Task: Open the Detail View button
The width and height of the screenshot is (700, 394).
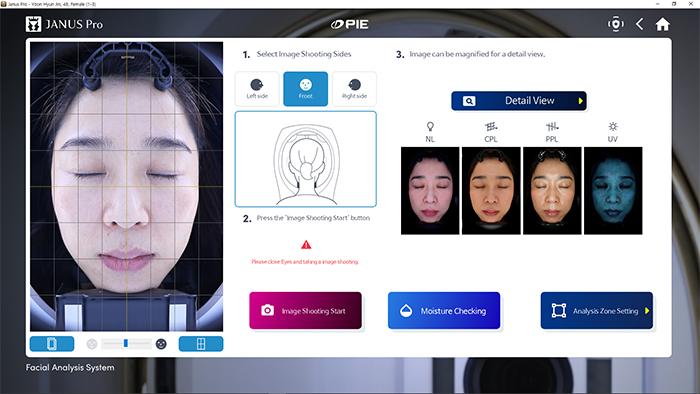Action: pyautogui.click(x=519, y=101)
